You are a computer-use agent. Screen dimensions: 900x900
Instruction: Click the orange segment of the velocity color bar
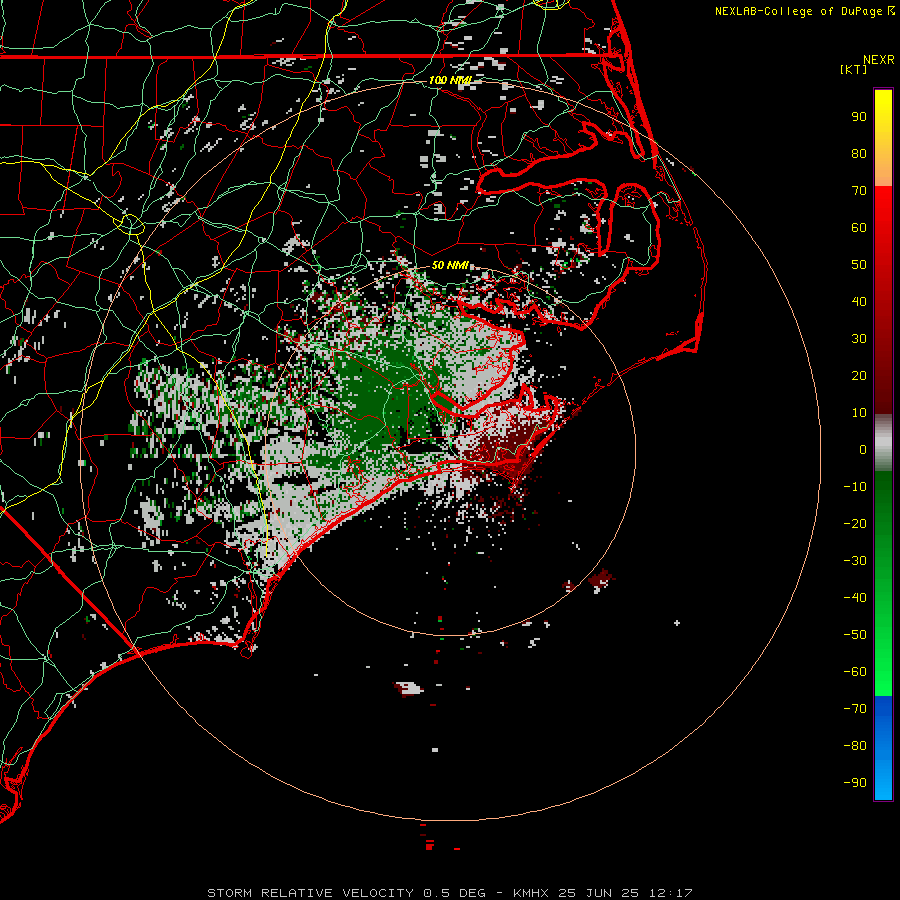click(x=883, y=169)
